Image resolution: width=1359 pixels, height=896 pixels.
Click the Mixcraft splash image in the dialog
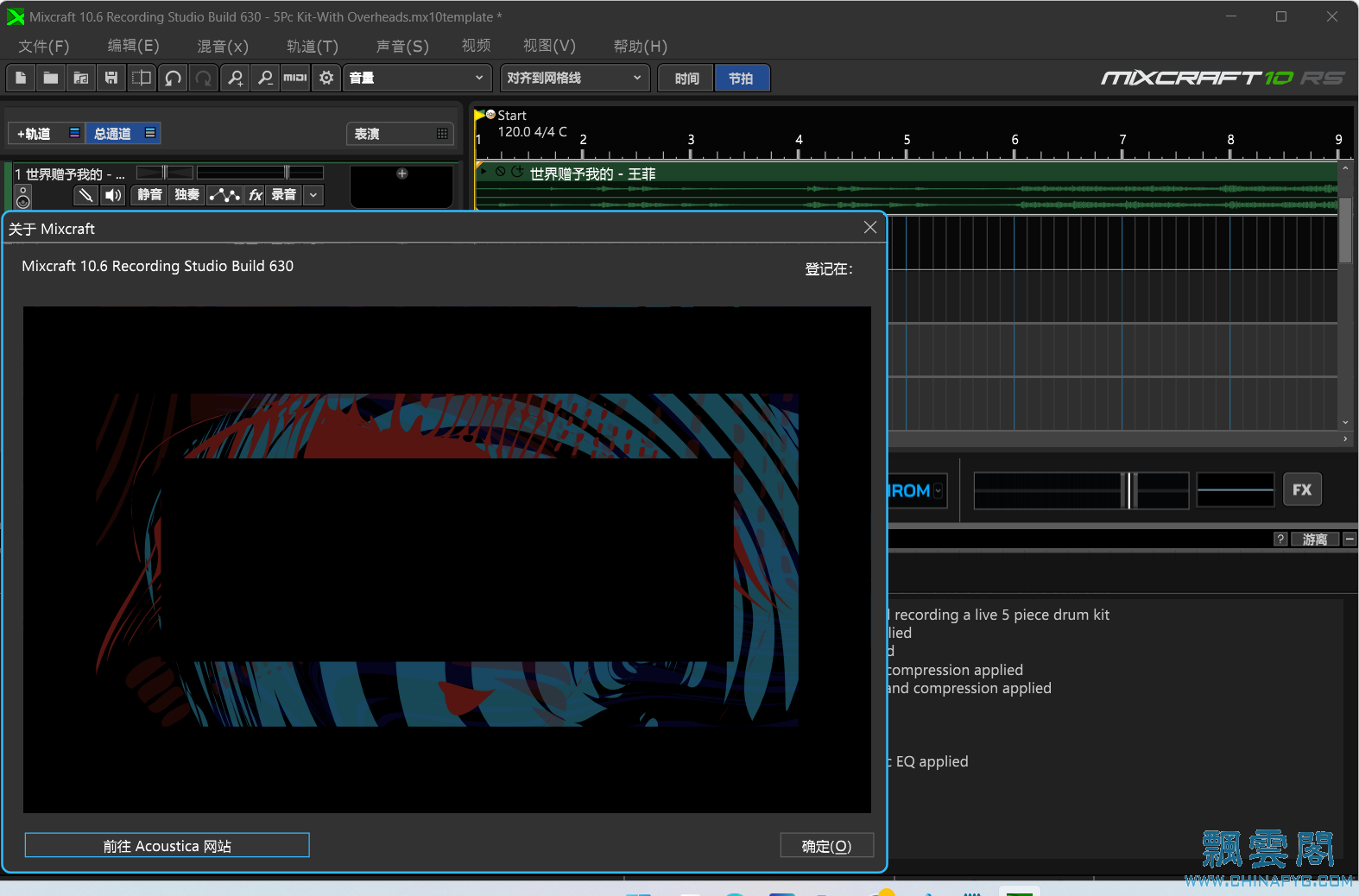(447, 559)
